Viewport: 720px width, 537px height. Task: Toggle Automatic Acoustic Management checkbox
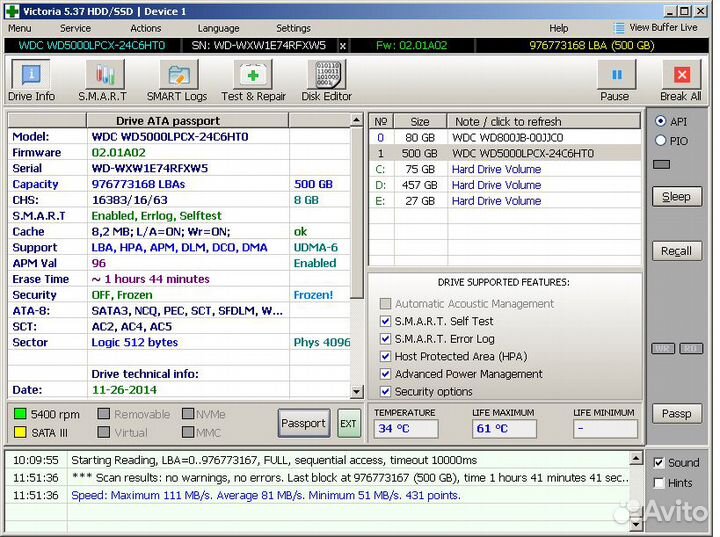coord(385,304)
